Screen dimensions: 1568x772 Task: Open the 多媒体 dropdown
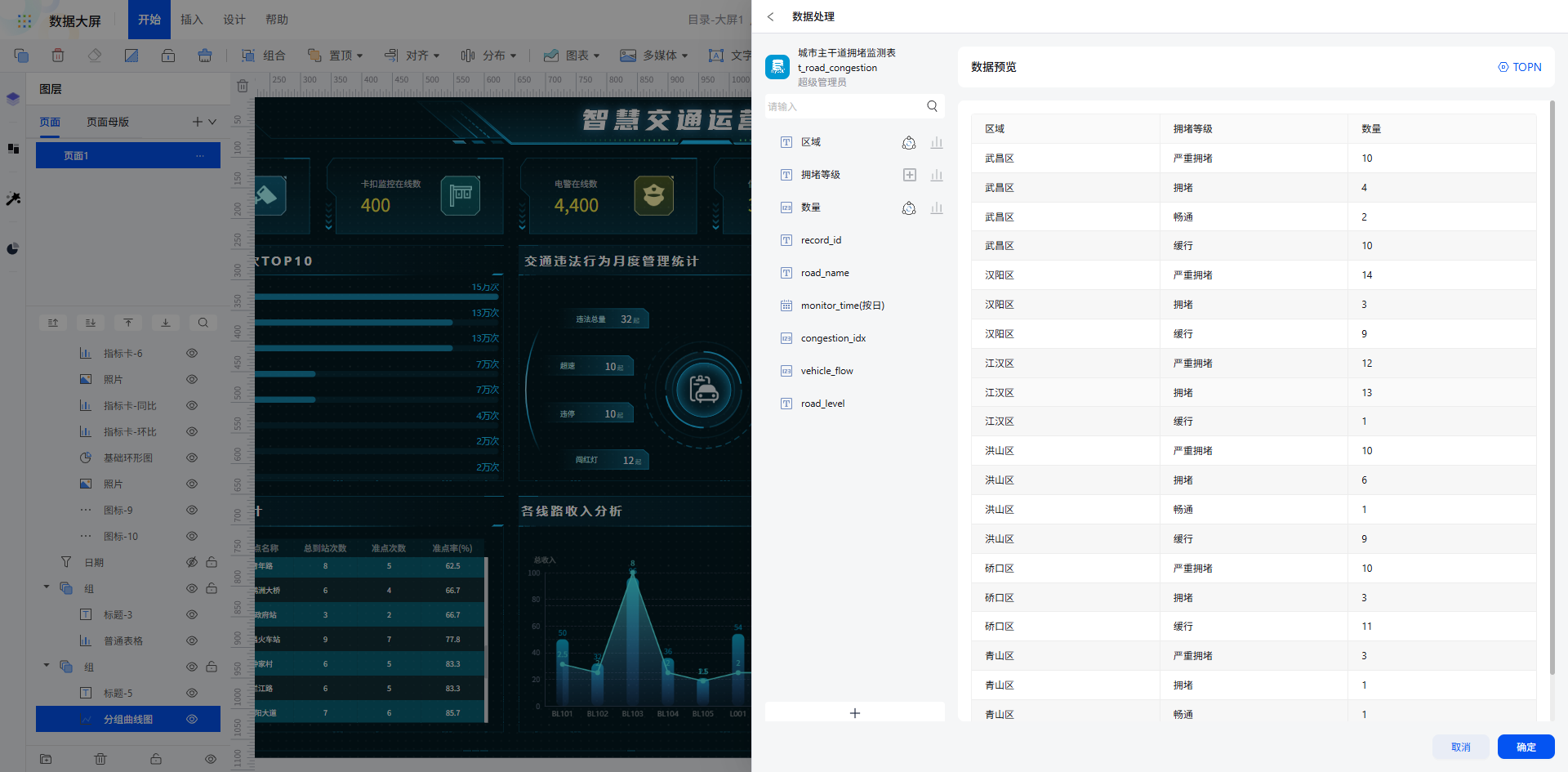tap(654, 56)
